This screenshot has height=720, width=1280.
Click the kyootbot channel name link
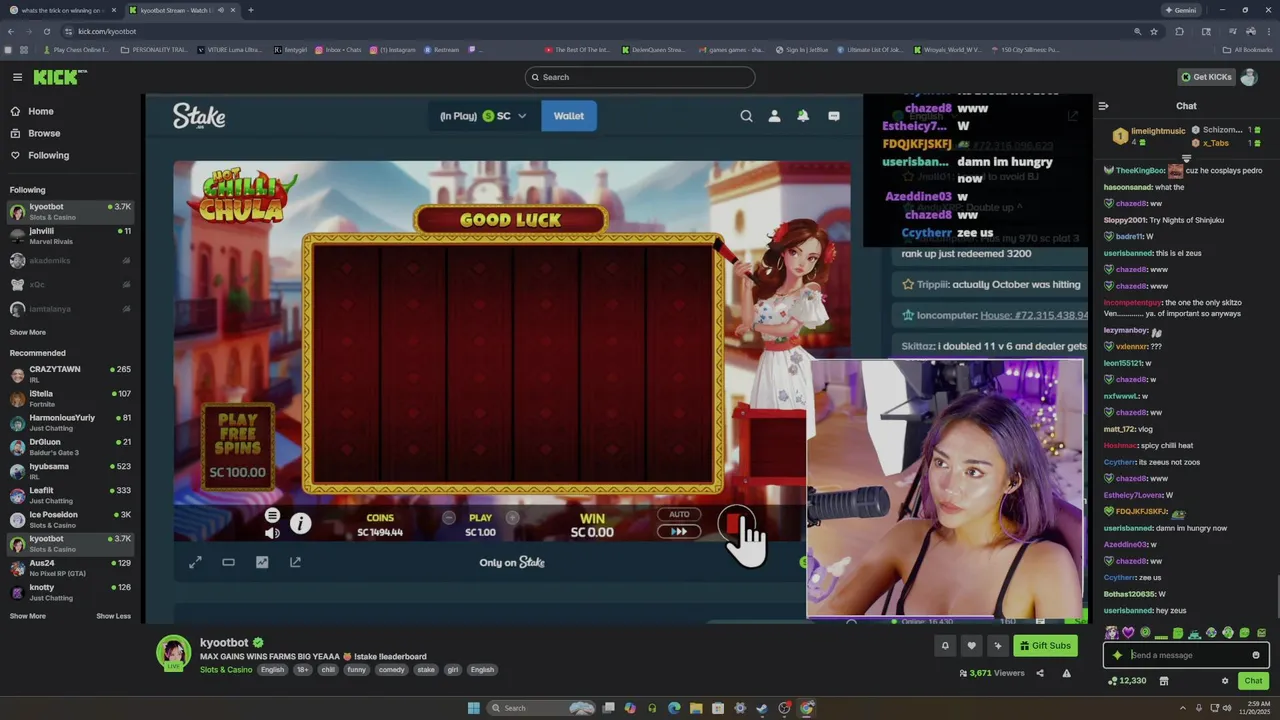[x=224, y=643]
